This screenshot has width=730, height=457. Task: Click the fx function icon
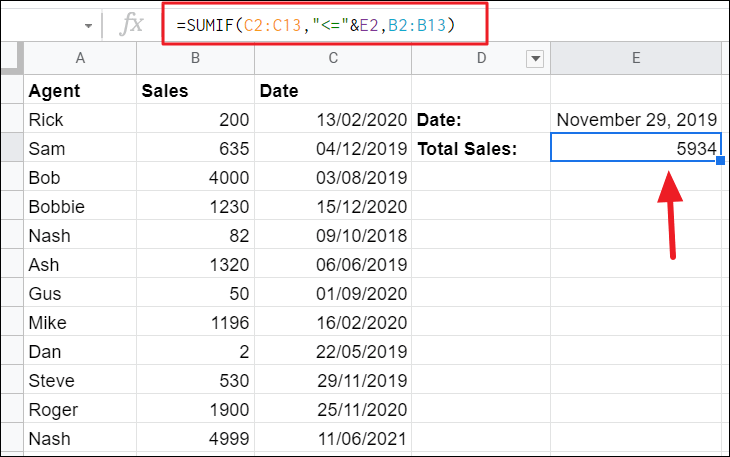131,24
